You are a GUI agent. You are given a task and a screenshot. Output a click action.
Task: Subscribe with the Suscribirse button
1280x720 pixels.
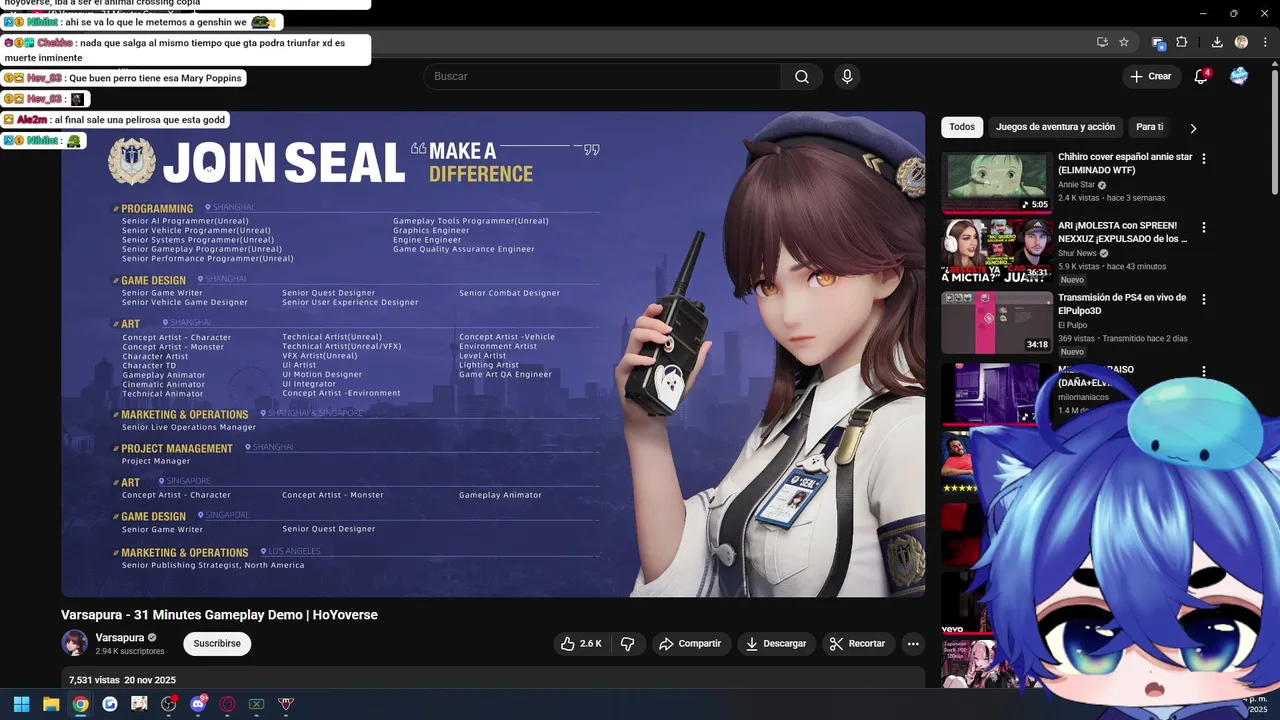pos(217,644)
